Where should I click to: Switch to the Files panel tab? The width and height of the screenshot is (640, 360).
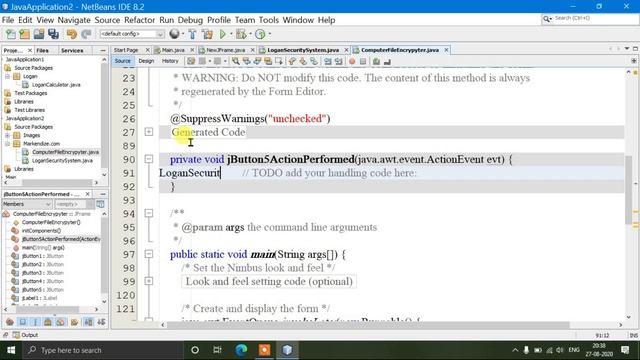(42, 50)
